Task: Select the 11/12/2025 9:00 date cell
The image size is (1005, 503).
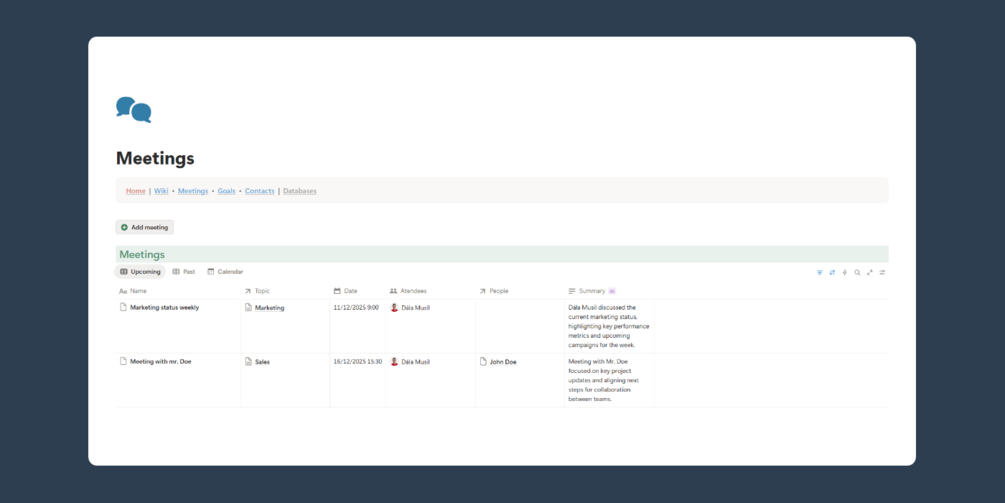Action: coord(358,326)
